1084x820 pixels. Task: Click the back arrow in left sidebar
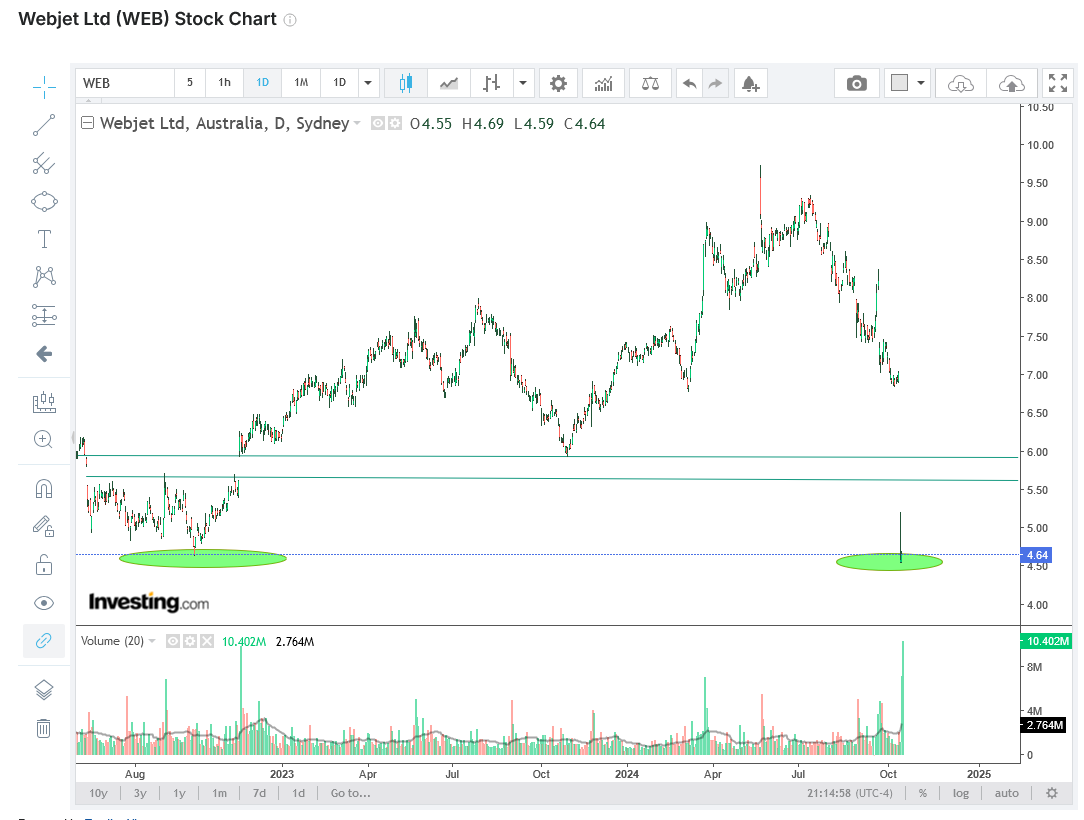point(44,354)
